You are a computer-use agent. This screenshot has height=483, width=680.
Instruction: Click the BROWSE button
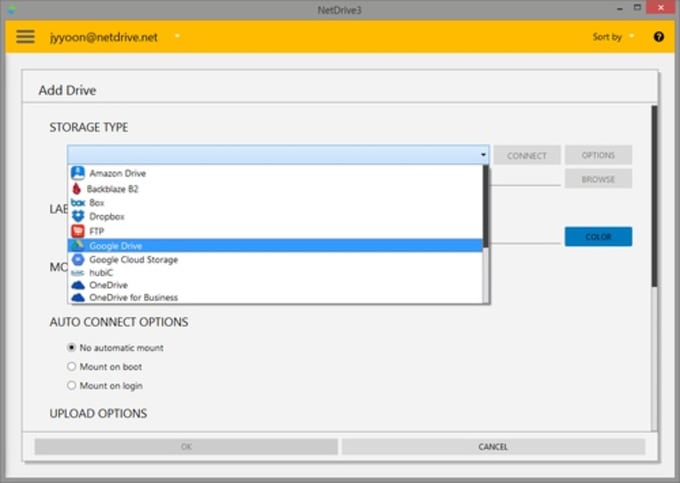pos(598,179)
